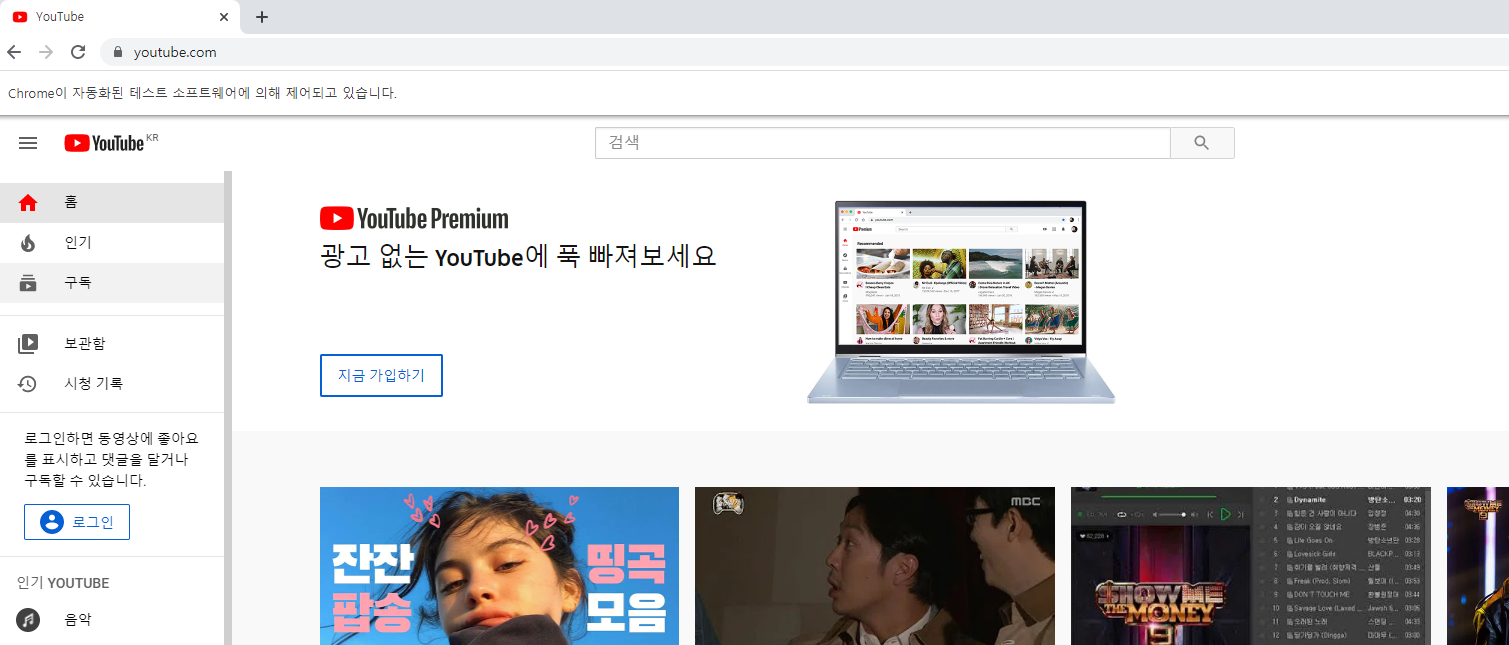
Task: Click the history clock icon
Action: click(28, 384)
